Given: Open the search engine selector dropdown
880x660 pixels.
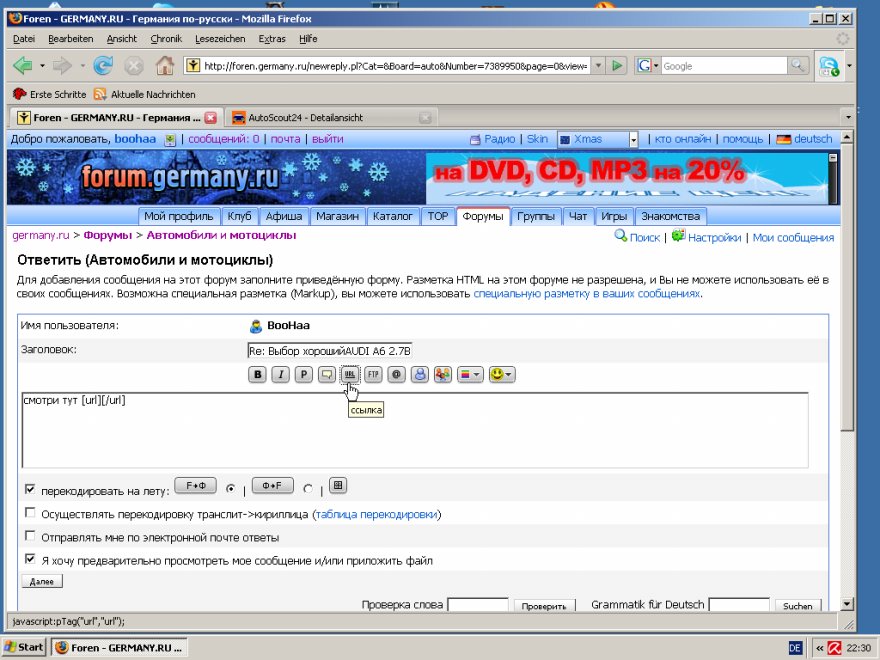Looking at the screenshot, I should click(x=648, y=66).
